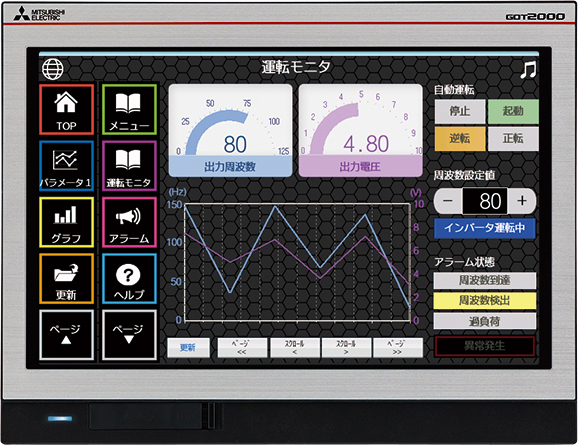Go to next page with ページ▼
The height and width of the screenshot is (446, 578).
click(129, 335)
